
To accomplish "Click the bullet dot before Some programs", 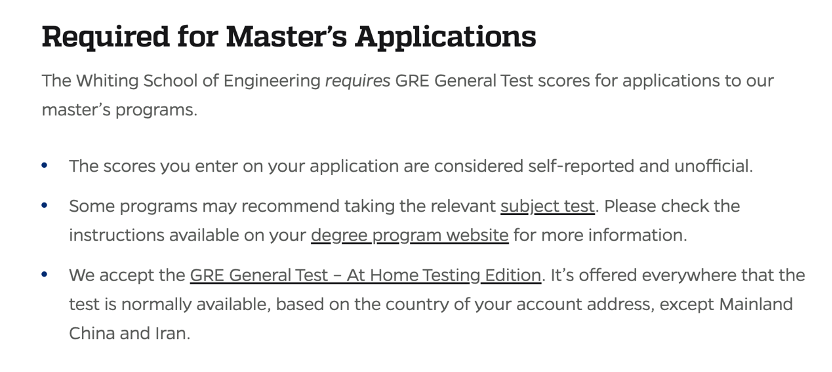I will [44, 205].
